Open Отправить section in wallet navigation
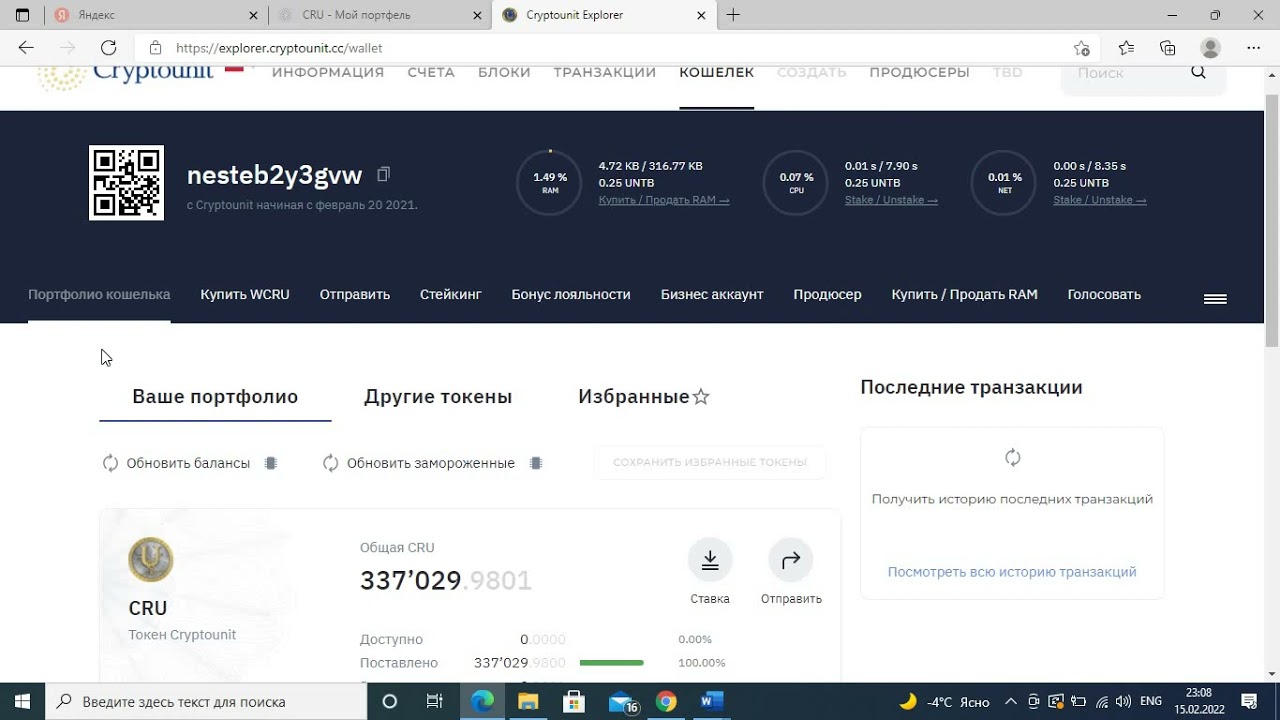This screenshot has height=720, width=1280. [355, 295]
